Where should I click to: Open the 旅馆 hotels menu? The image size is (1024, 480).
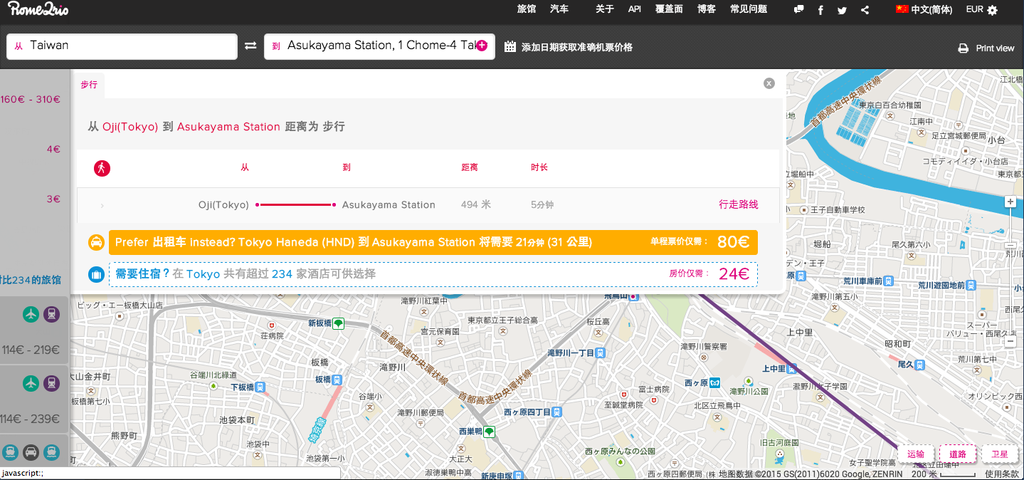(526, 10)
